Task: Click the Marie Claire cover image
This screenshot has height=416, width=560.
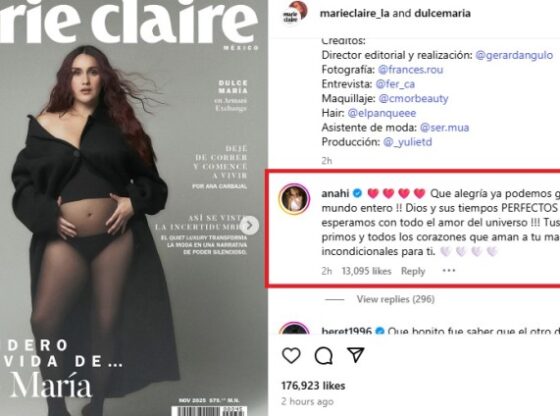Action: 134,208
